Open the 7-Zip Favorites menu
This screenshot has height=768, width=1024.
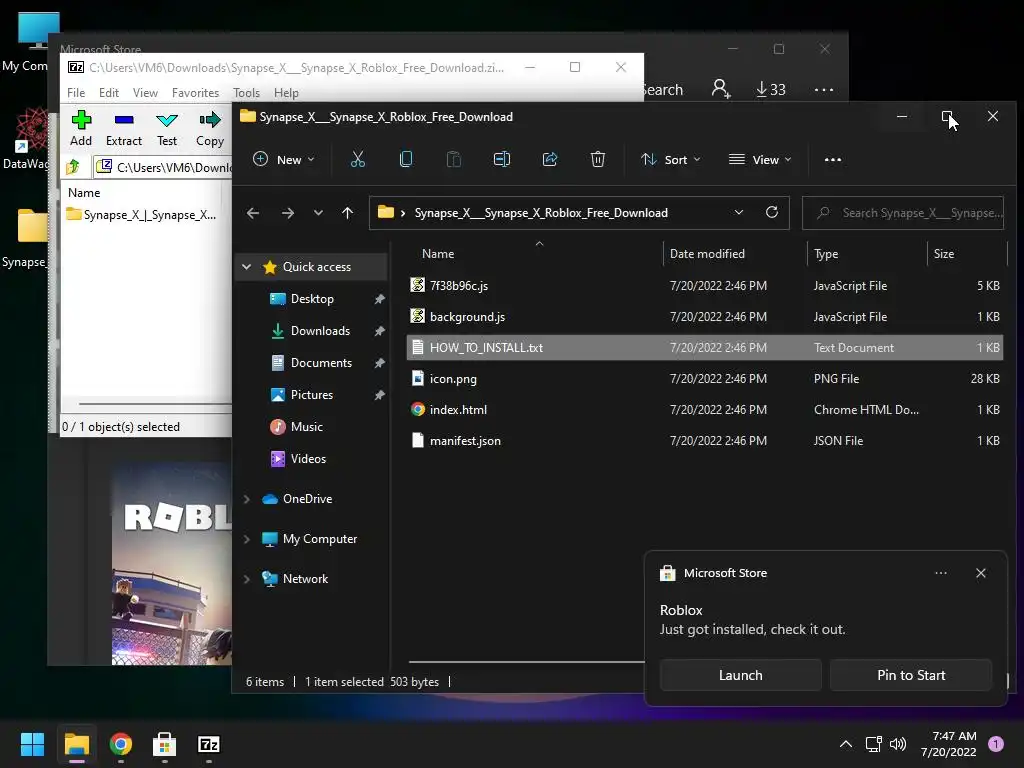point(195,93)
